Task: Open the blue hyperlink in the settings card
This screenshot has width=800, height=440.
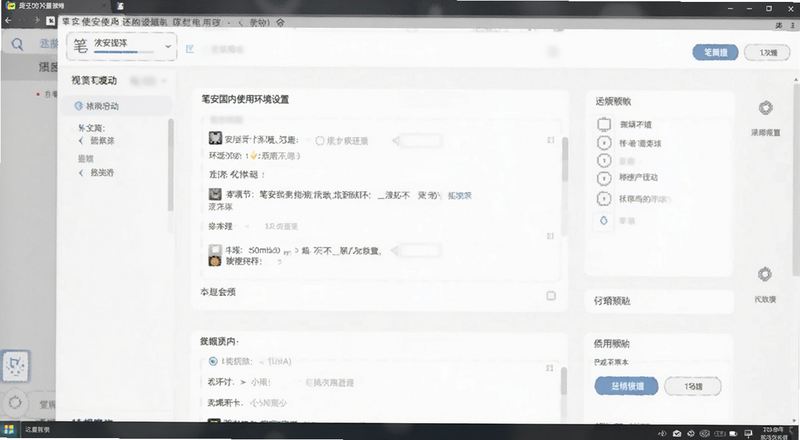Action: [460, 195]
